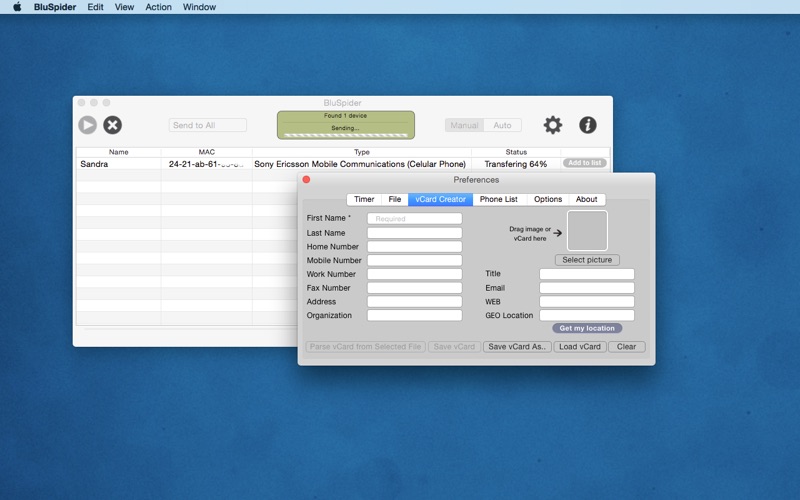Select the vCard Creator tab
The height and width of the screenshot is (500, 800).
pyautogui.click(x=440, y=199)
